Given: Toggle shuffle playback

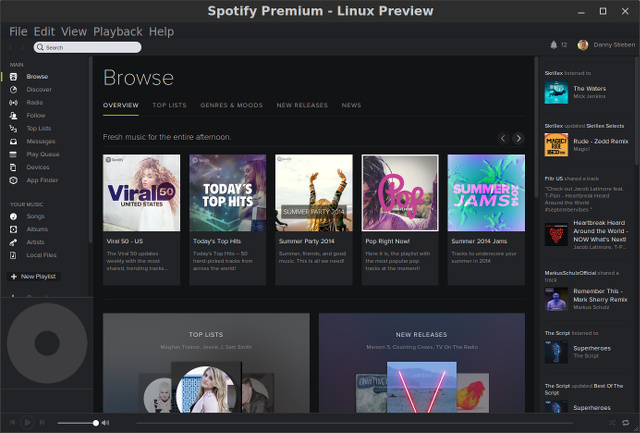Looking at the screenshot, I should (x=612, y=423).
